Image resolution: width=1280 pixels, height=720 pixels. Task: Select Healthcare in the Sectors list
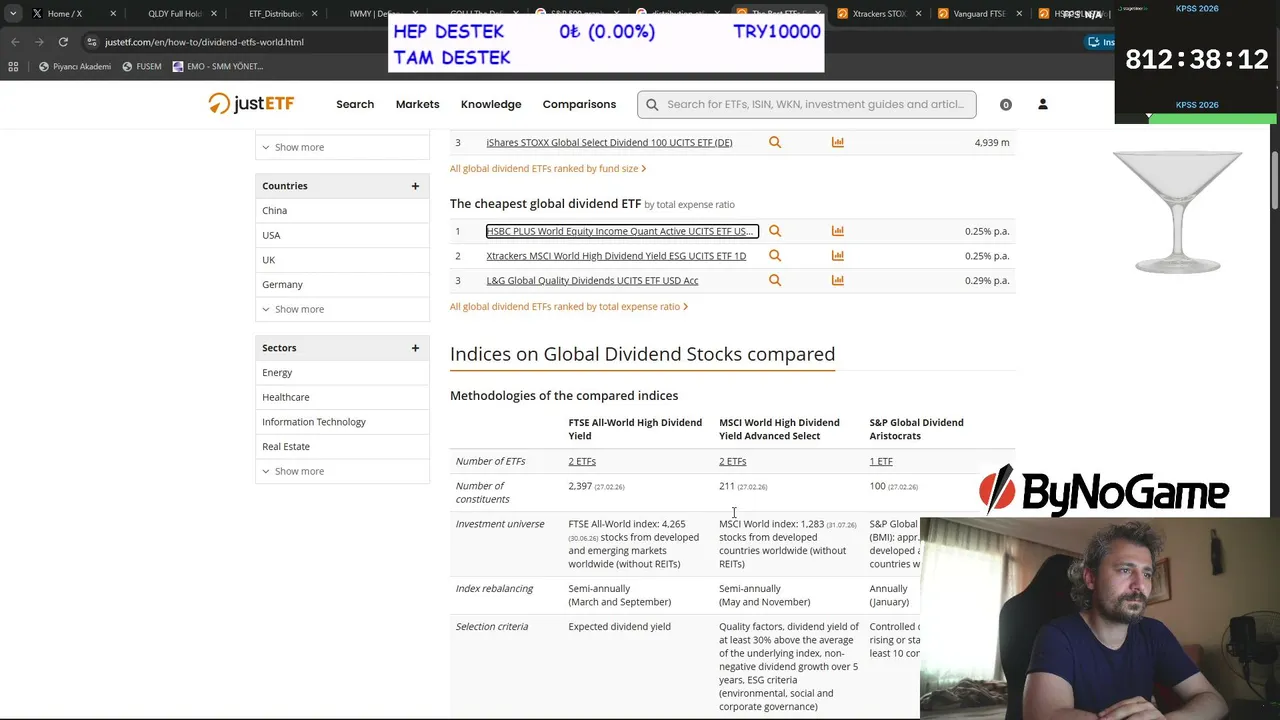[285, 397]
